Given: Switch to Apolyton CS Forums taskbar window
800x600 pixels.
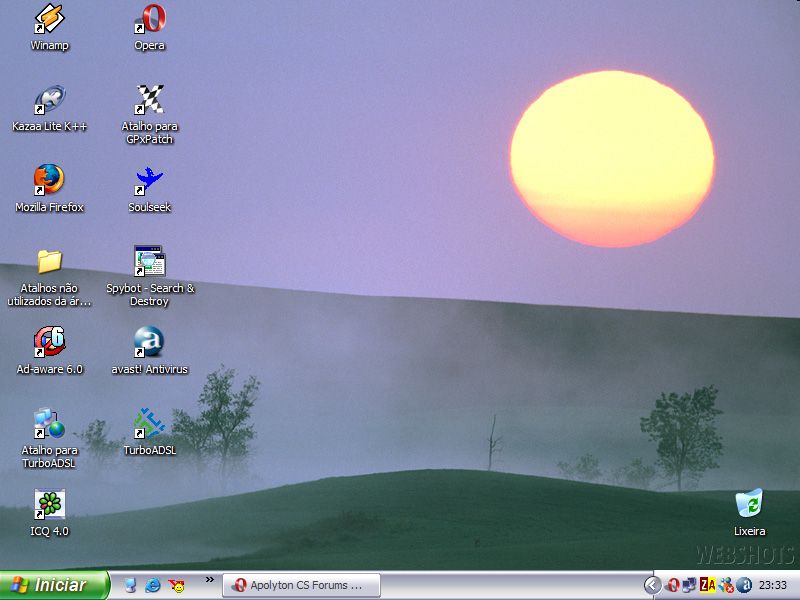Looking at the screenshot, I should pyautogui.click(x=300, y=585).
